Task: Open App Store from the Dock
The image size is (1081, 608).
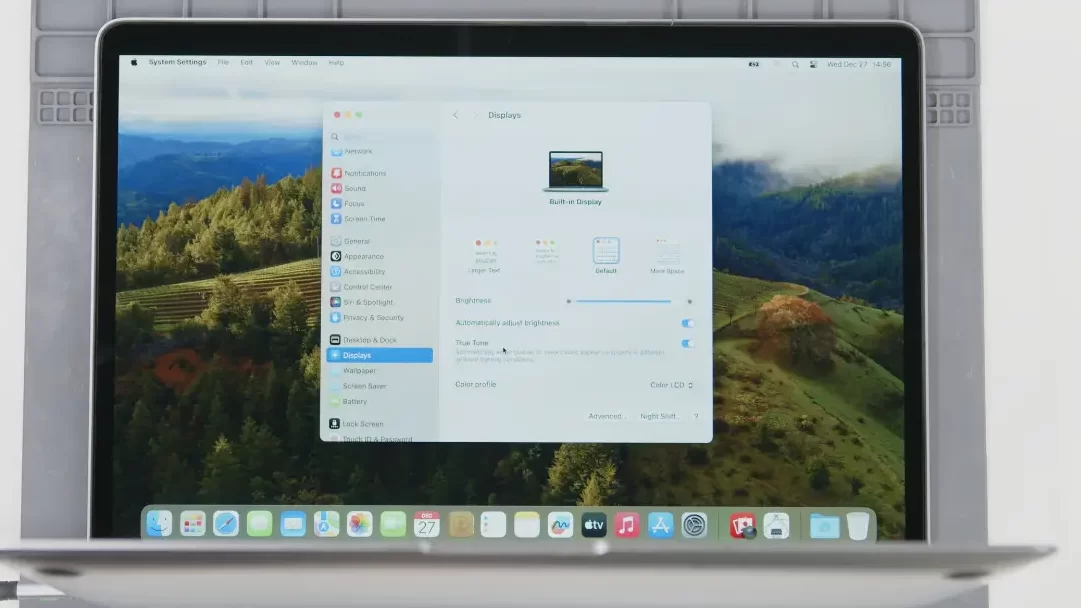Action: coord(660,525)
